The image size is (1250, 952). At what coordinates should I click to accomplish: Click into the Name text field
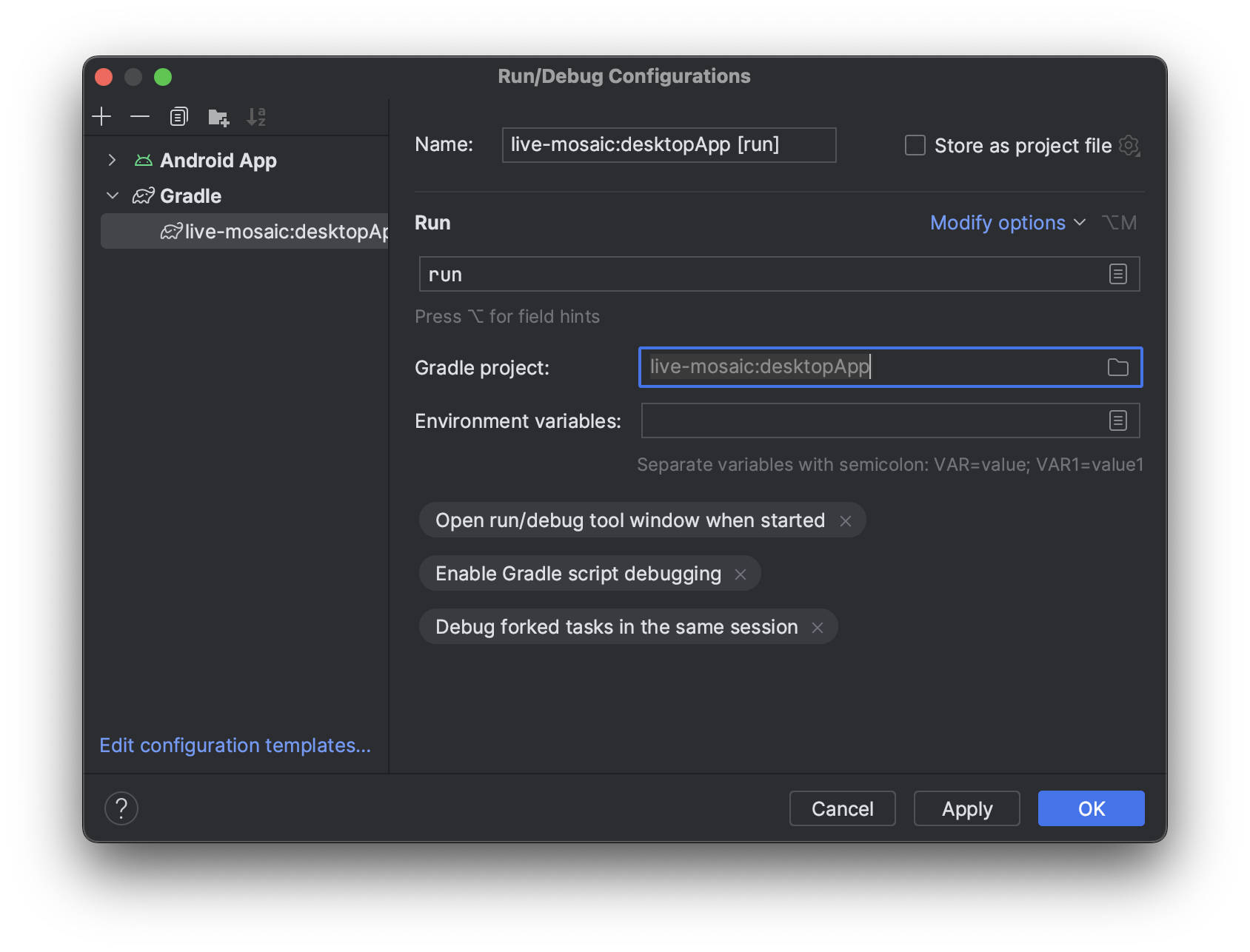(668, 145)
